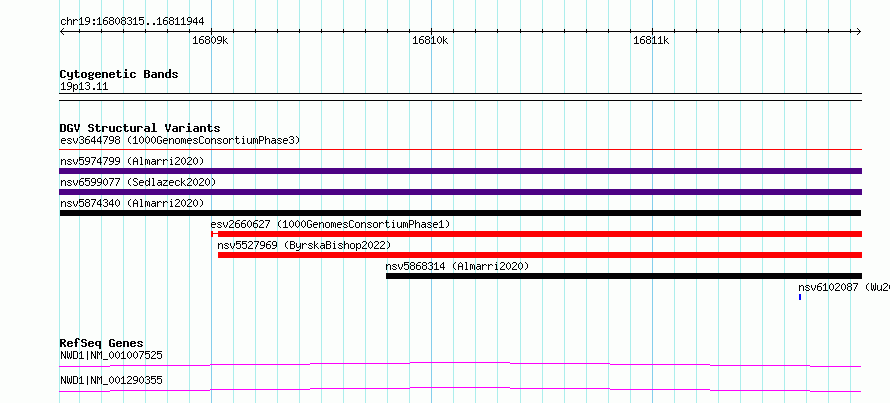
Task: Click the 19p13.11 band label
Action: pos(84,87)
